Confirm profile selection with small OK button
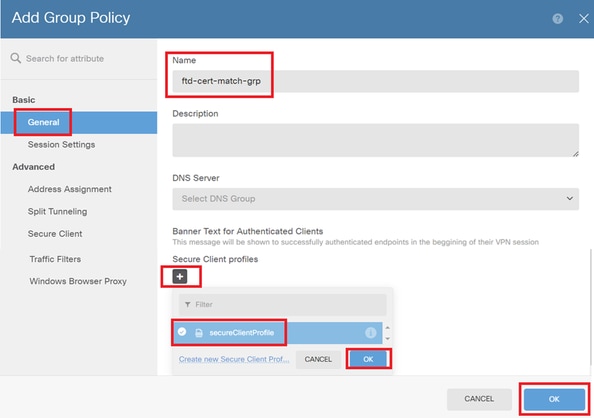 pos(368,359)
